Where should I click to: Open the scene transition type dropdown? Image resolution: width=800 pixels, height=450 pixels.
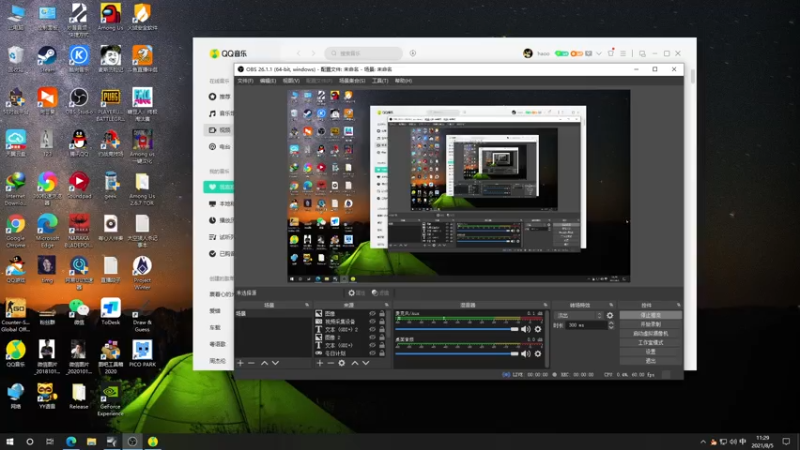tap(579, 315)
